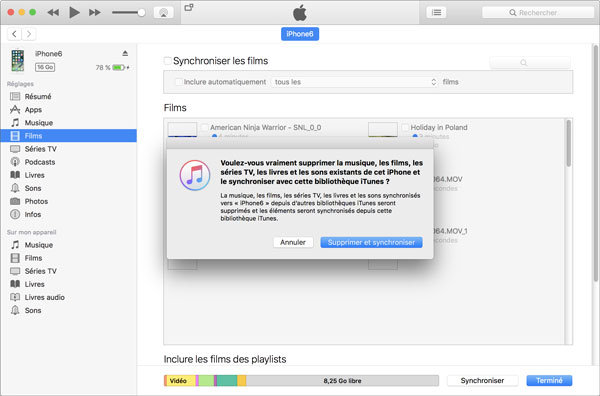This screenshot has width=600, height=396.
Task: Go forward with the right chevron
Action: coord(29,34)
